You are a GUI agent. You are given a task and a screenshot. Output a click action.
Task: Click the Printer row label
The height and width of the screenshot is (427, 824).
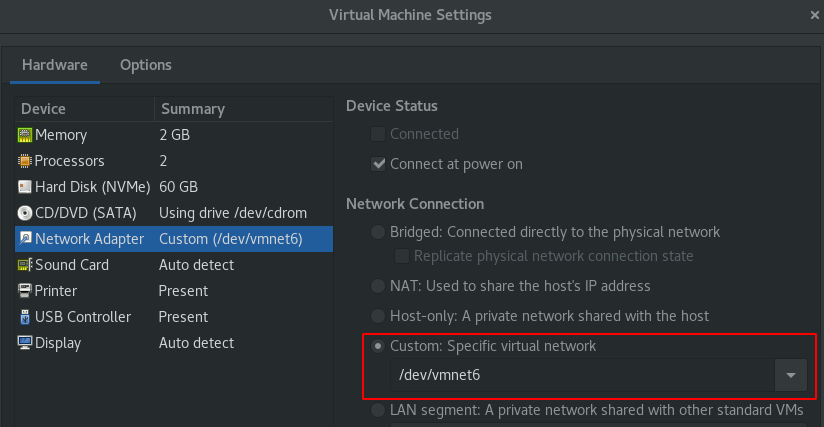pos(56,291)
